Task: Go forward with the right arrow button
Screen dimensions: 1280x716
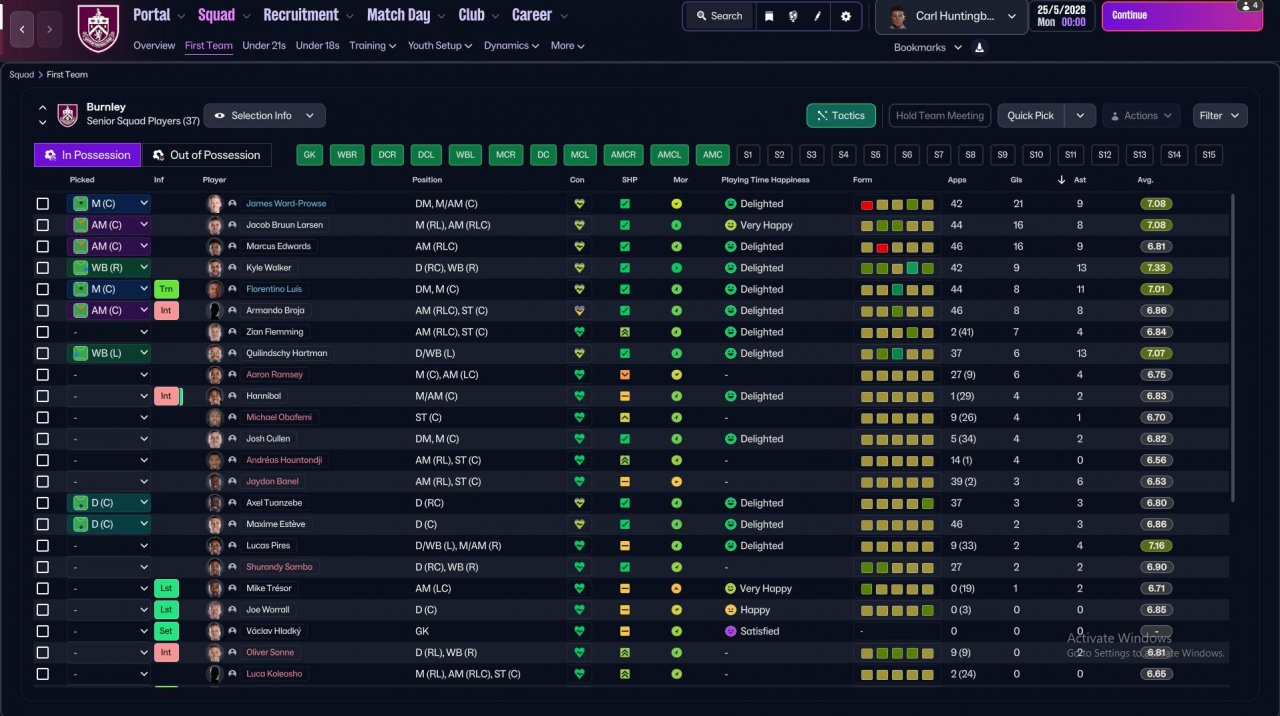Action: coord(50,29)
